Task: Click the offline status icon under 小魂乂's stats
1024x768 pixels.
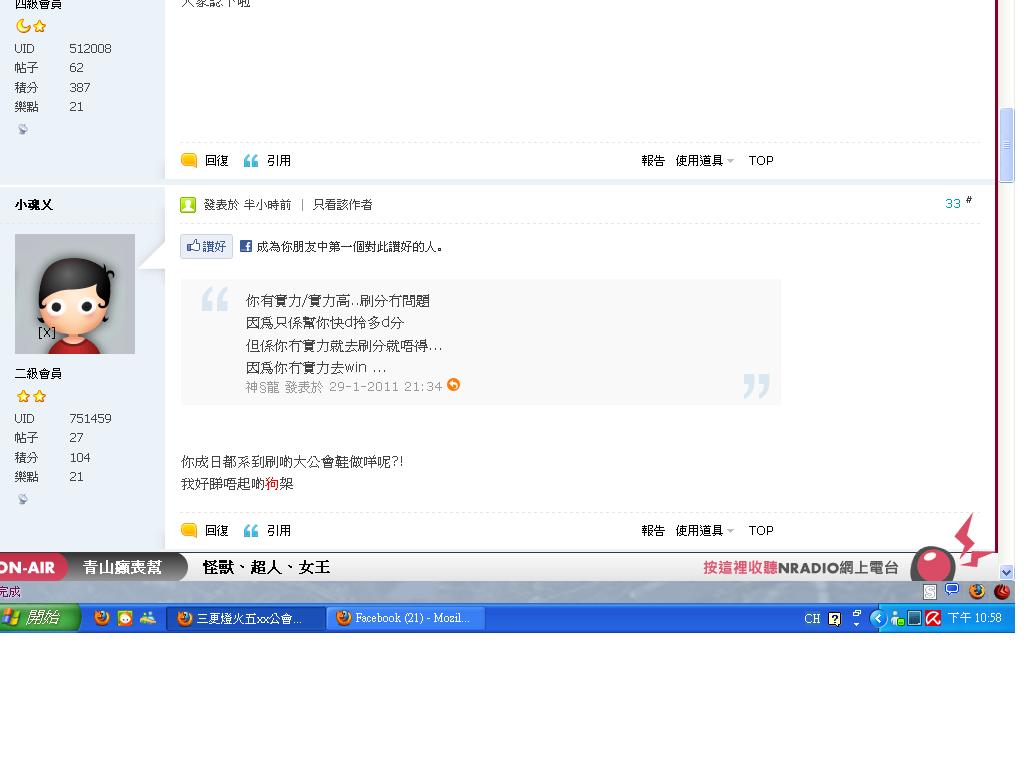Action: coord(23,499)
